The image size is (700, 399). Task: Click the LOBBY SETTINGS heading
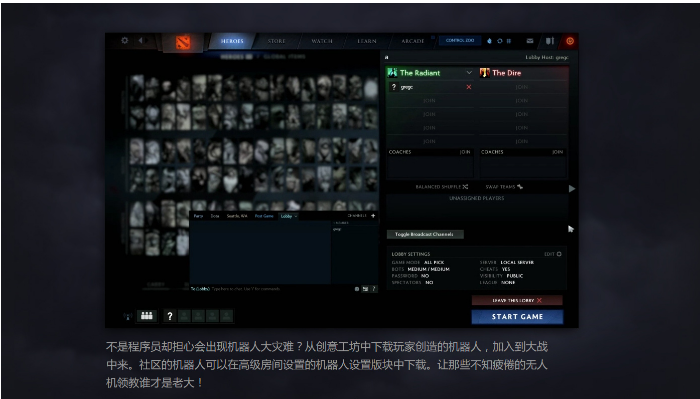click(411, 254)
